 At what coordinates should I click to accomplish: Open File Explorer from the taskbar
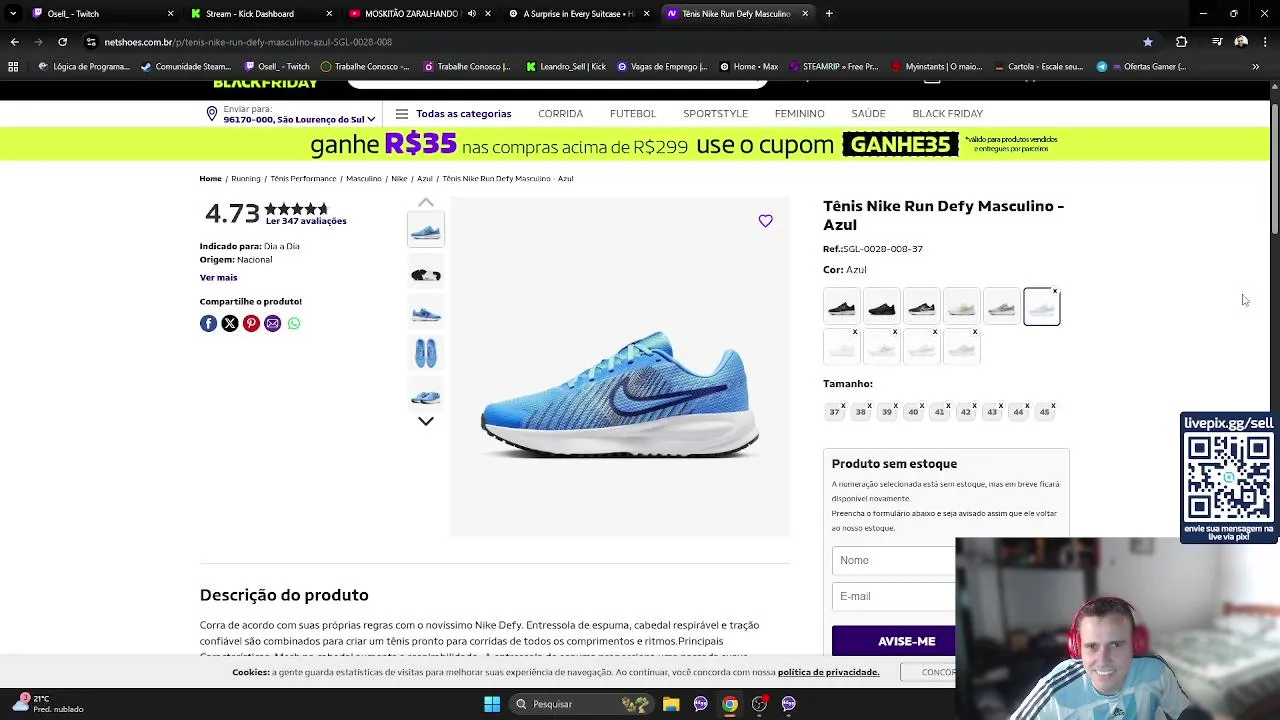click(x=671, y=704)
